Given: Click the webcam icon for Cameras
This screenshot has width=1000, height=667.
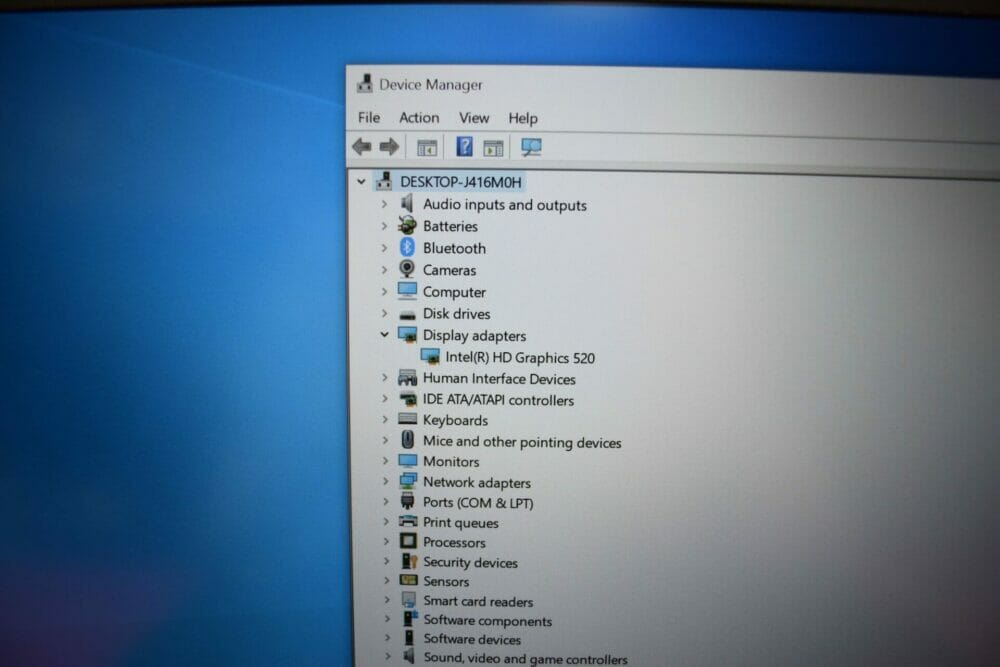Looking at the screenshot, I should [407, 269].
